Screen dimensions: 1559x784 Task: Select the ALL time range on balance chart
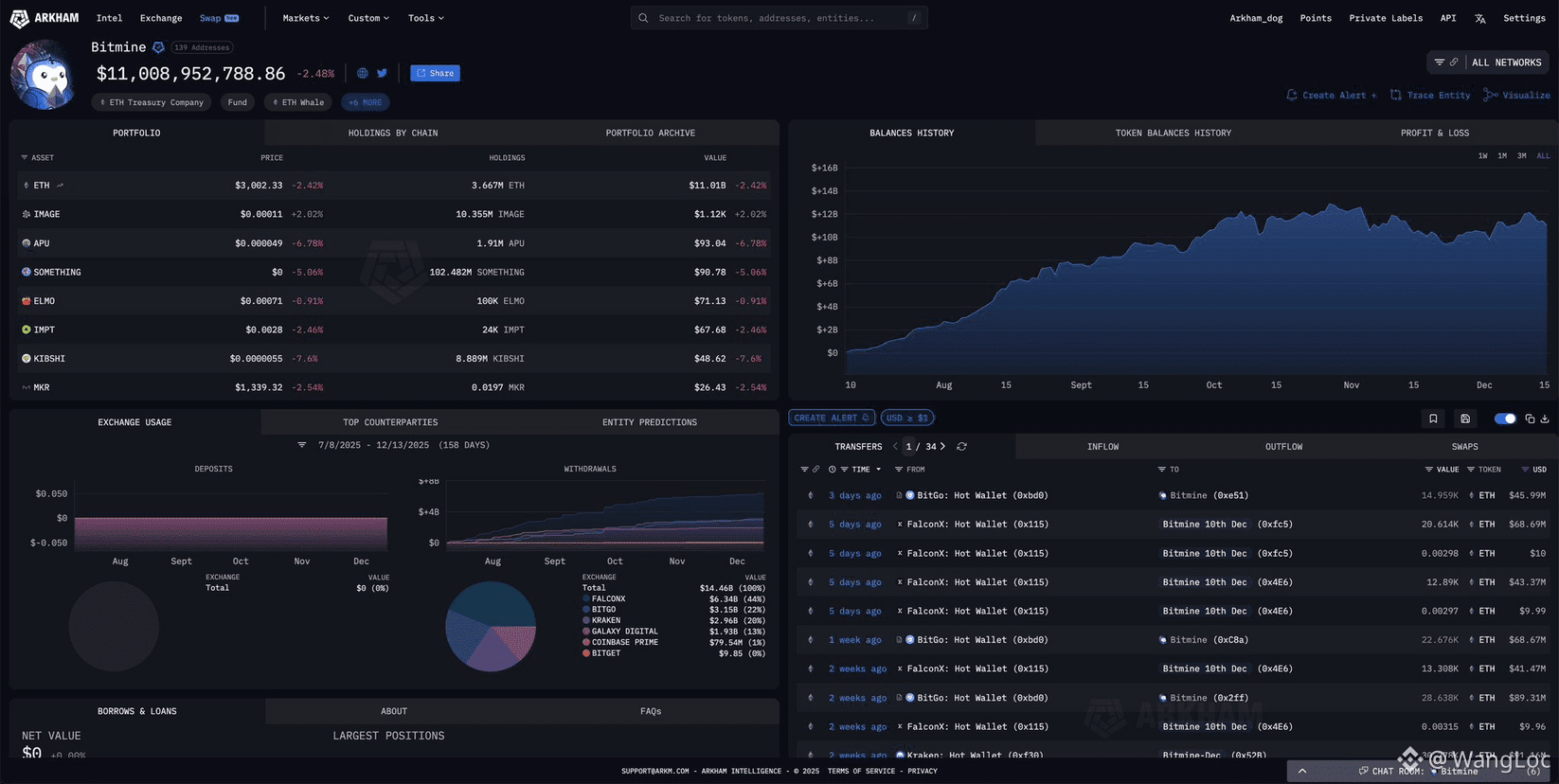[1543, 155]
